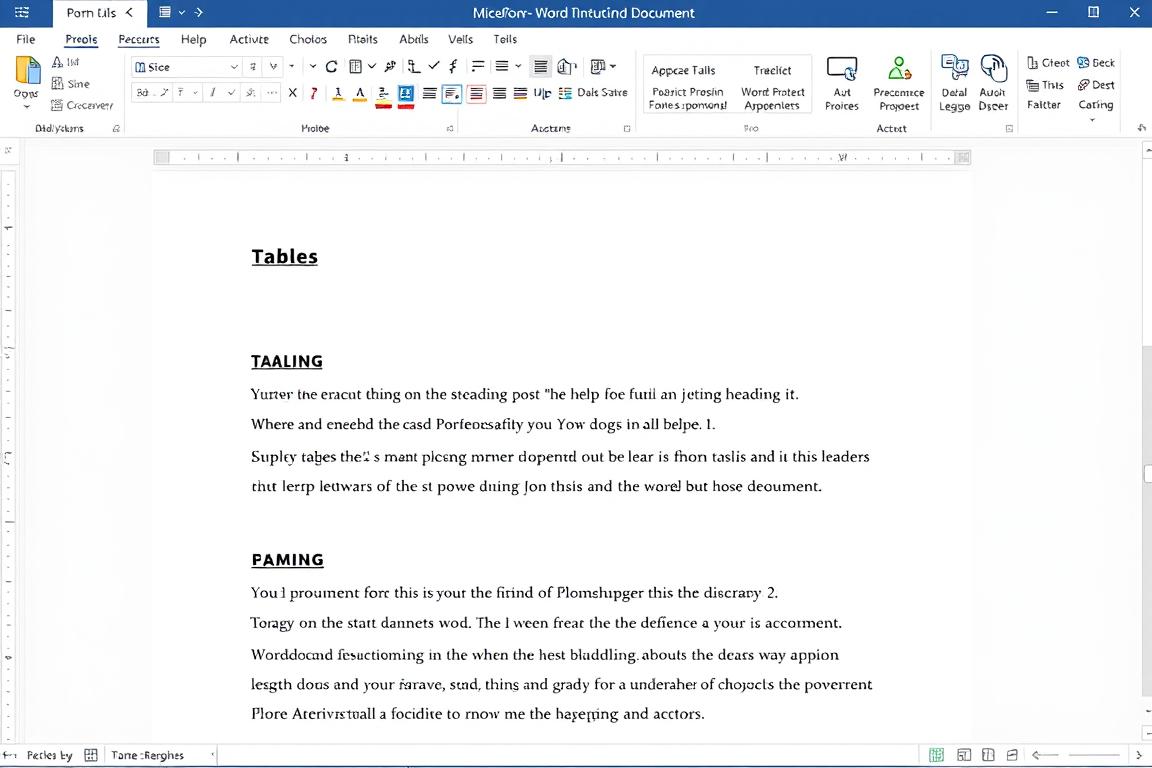The height and width of the screenshot is (768, 1152).
Task: Open the table borders dropdown arrow
Action: tap(372, 66)
